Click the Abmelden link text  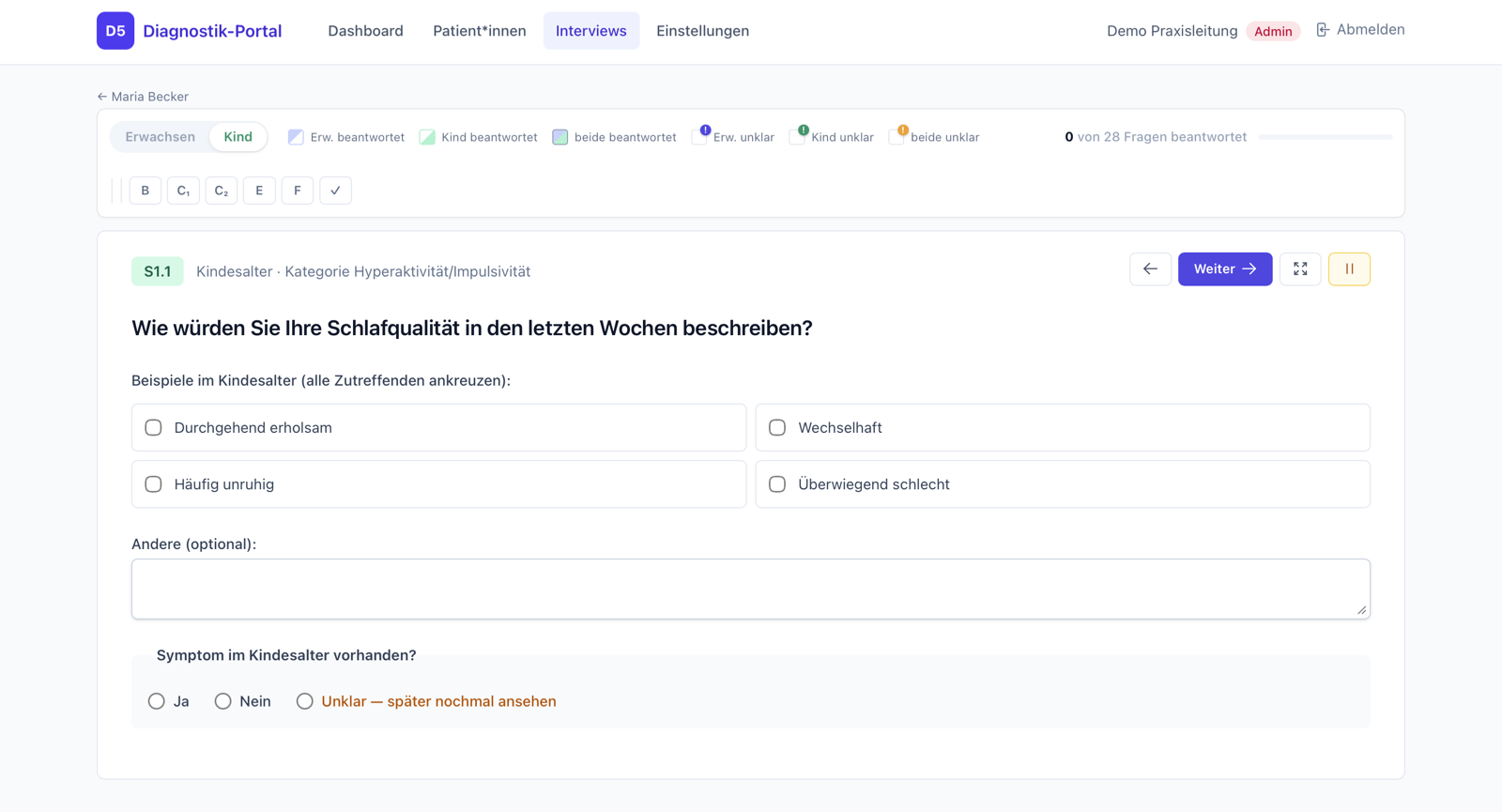click(x=1371, y=30)
